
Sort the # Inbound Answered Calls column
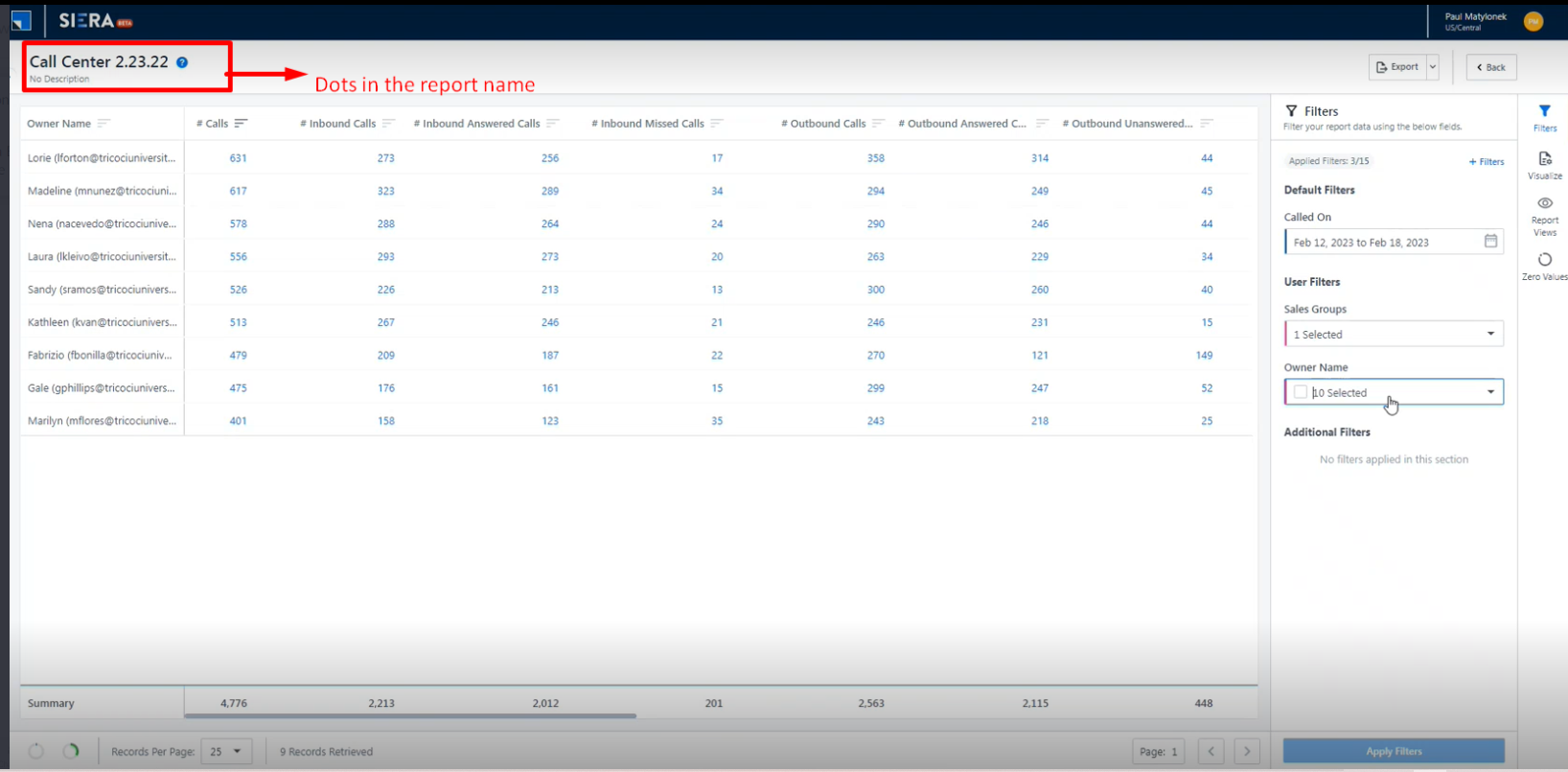(x=552, y=124)
